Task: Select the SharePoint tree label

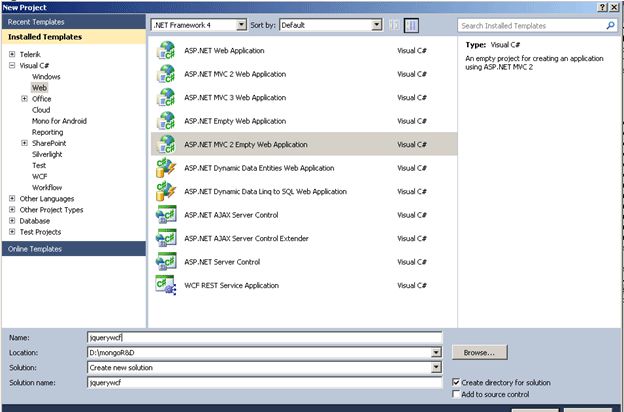Action: tap(49, 143)
